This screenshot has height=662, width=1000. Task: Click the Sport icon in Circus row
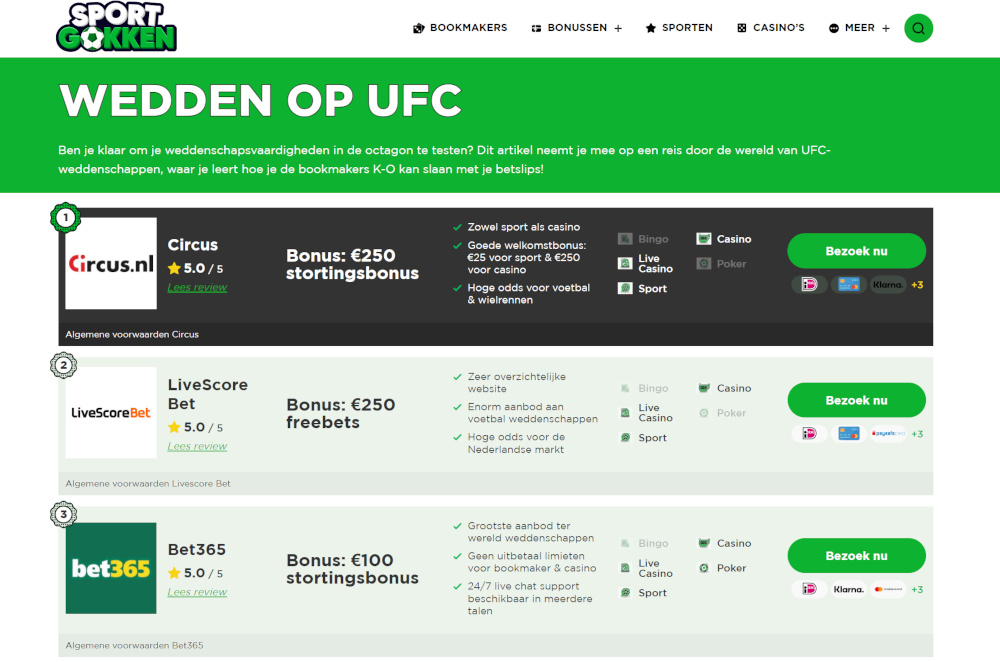(x=625, y=288)
